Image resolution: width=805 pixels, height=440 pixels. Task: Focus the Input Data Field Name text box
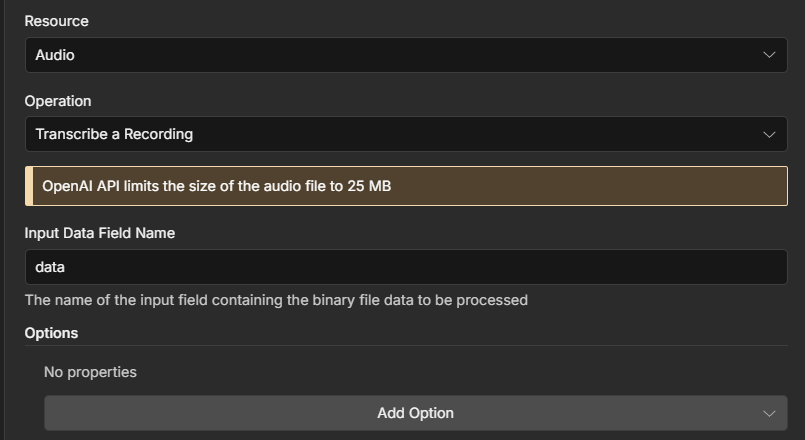405,267
